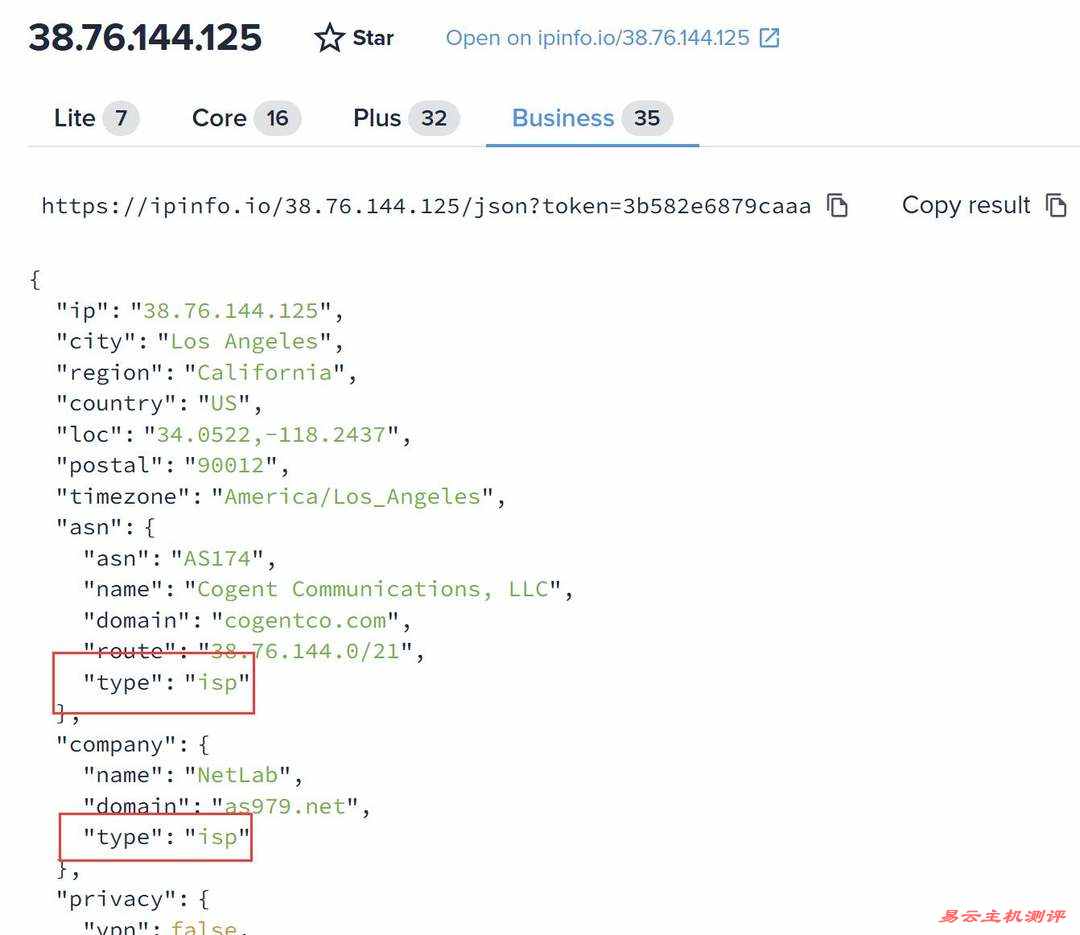Click the API request URL text
Image resolution: width=1080 pixels, height=935 pixels.
(426, 206)
